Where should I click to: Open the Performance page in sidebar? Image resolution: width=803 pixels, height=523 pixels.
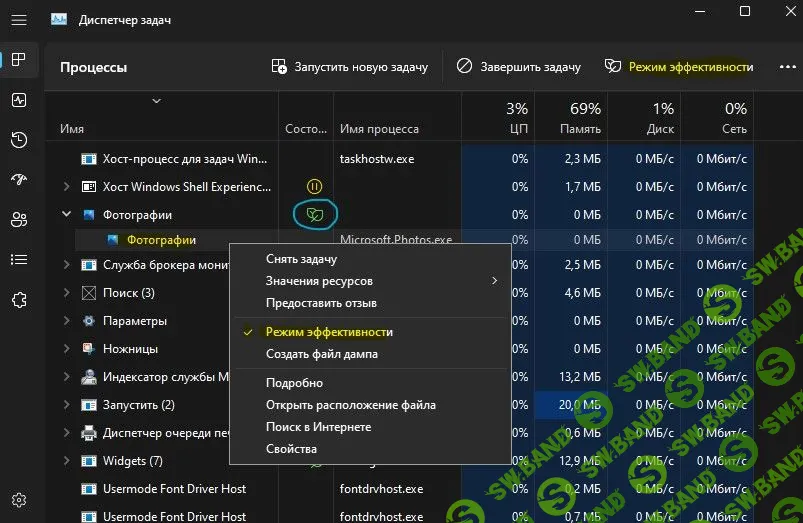tap(19, 100)
